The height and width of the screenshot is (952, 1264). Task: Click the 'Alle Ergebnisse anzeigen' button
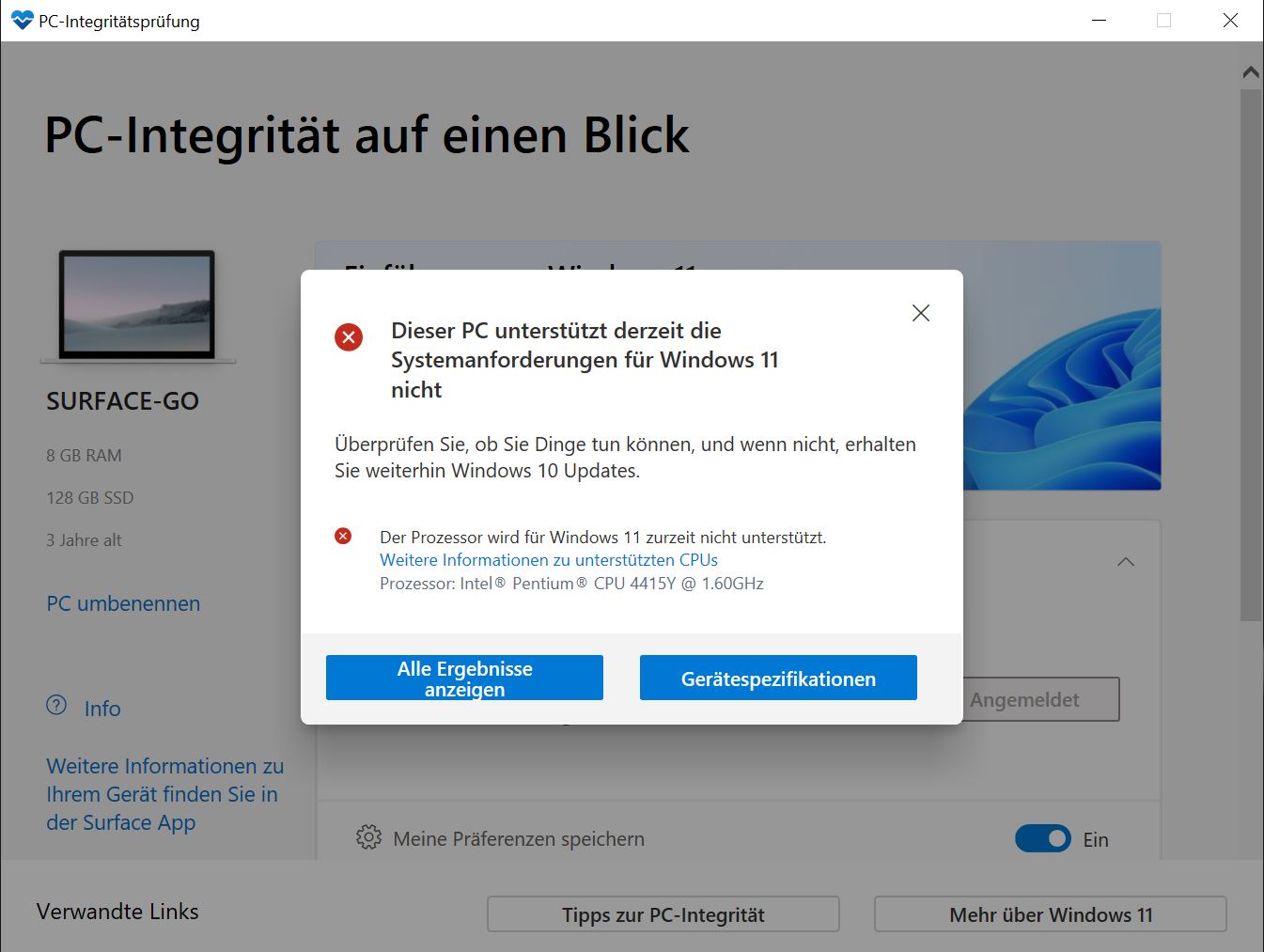pos(464,678)
